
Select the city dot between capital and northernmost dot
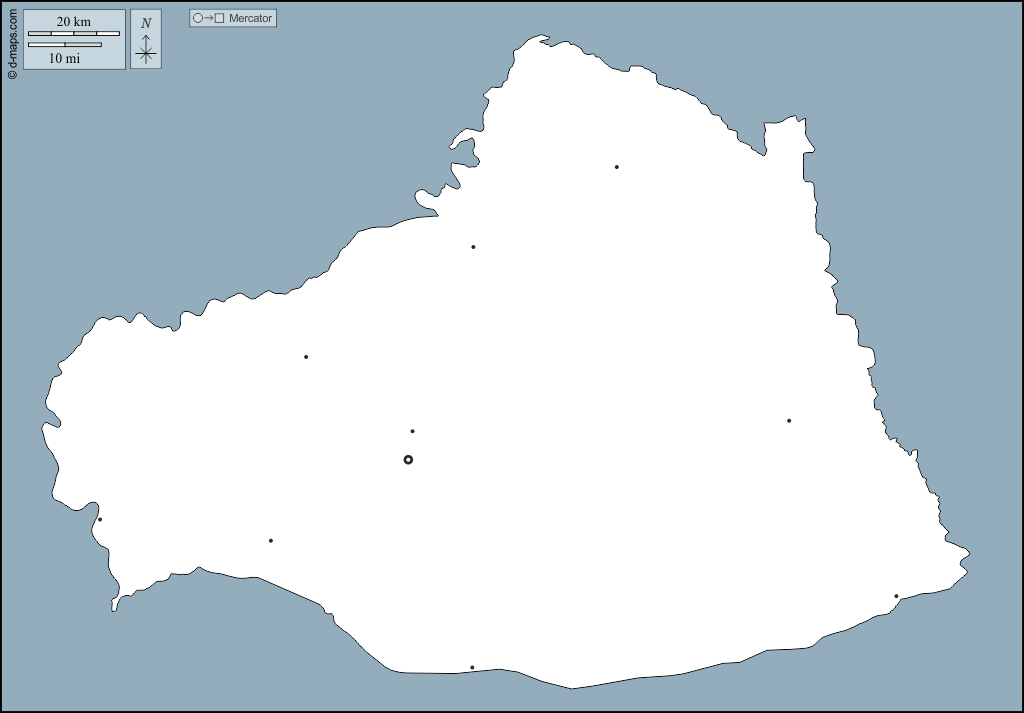(x=473, y=247)
